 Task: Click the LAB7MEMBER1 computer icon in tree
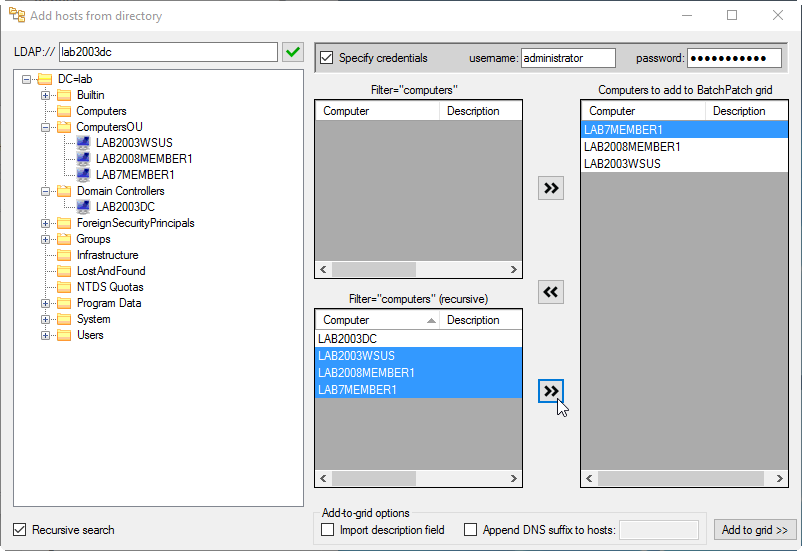pyautogui.click(x=83, y=175)
